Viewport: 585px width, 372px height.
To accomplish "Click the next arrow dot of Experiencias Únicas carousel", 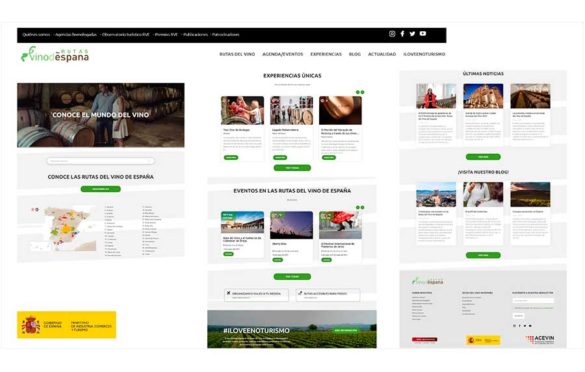I will click(x=362, y=92).
